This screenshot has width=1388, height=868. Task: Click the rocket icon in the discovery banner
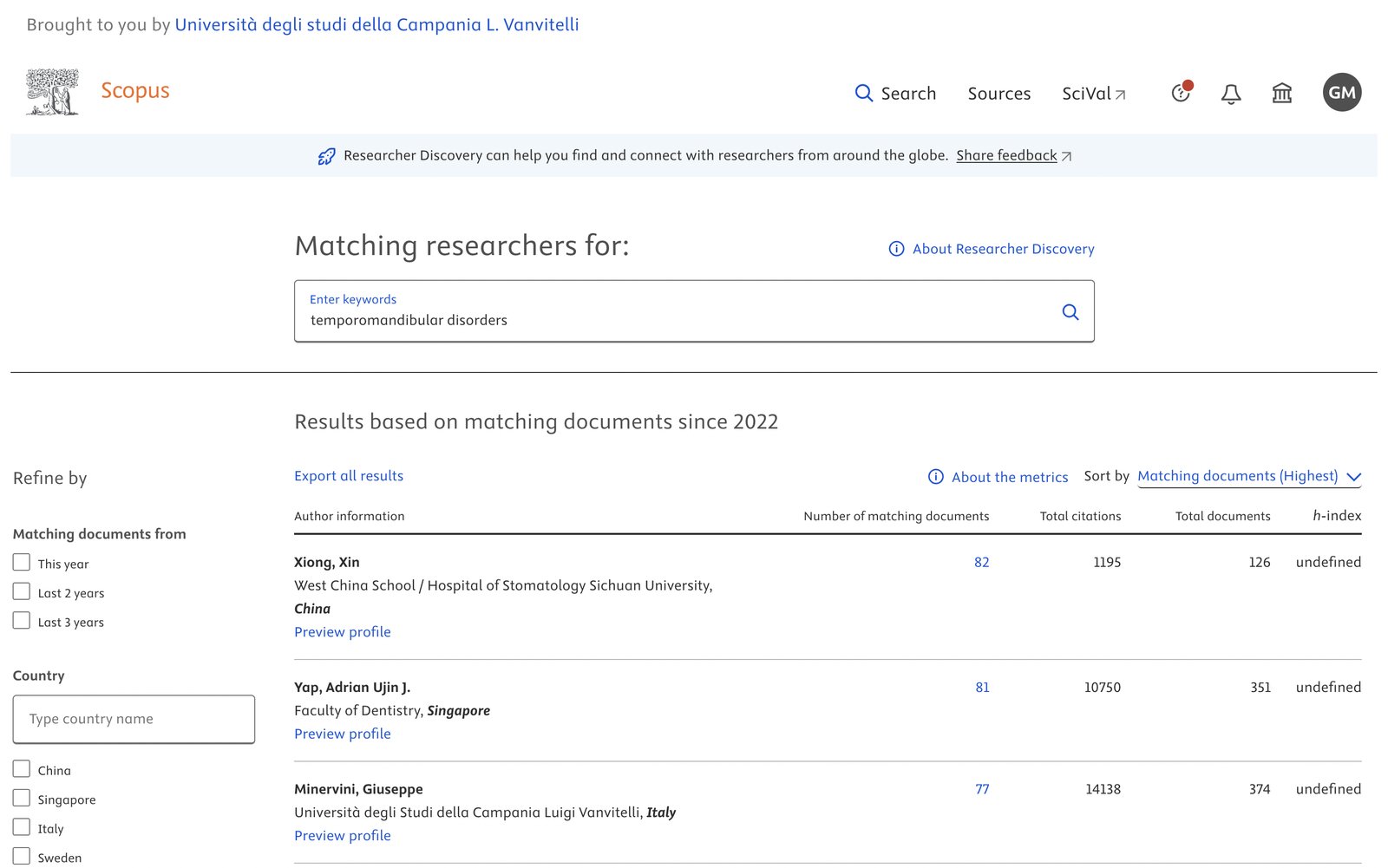pyautogui.click(x=326, y=156)
